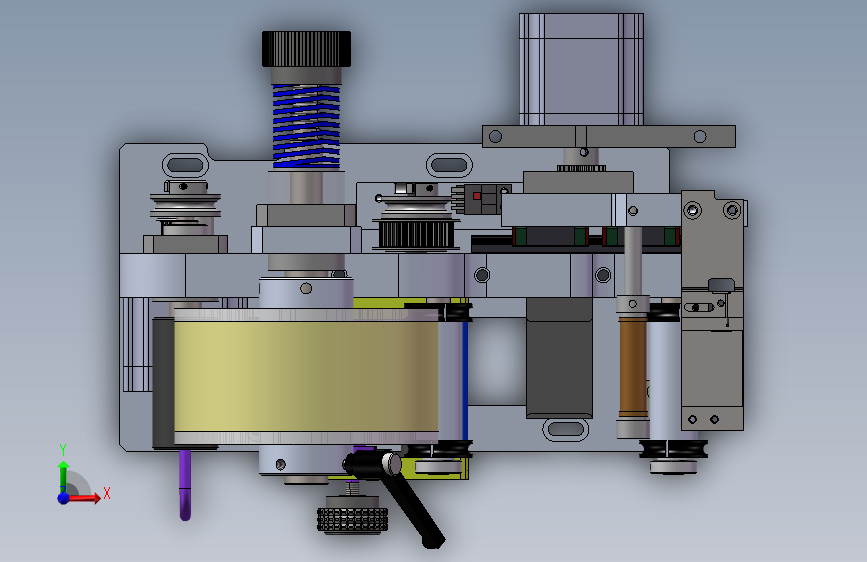867x562 pixels.
Task: Click the Y axis label text
Action: [63, 450]
